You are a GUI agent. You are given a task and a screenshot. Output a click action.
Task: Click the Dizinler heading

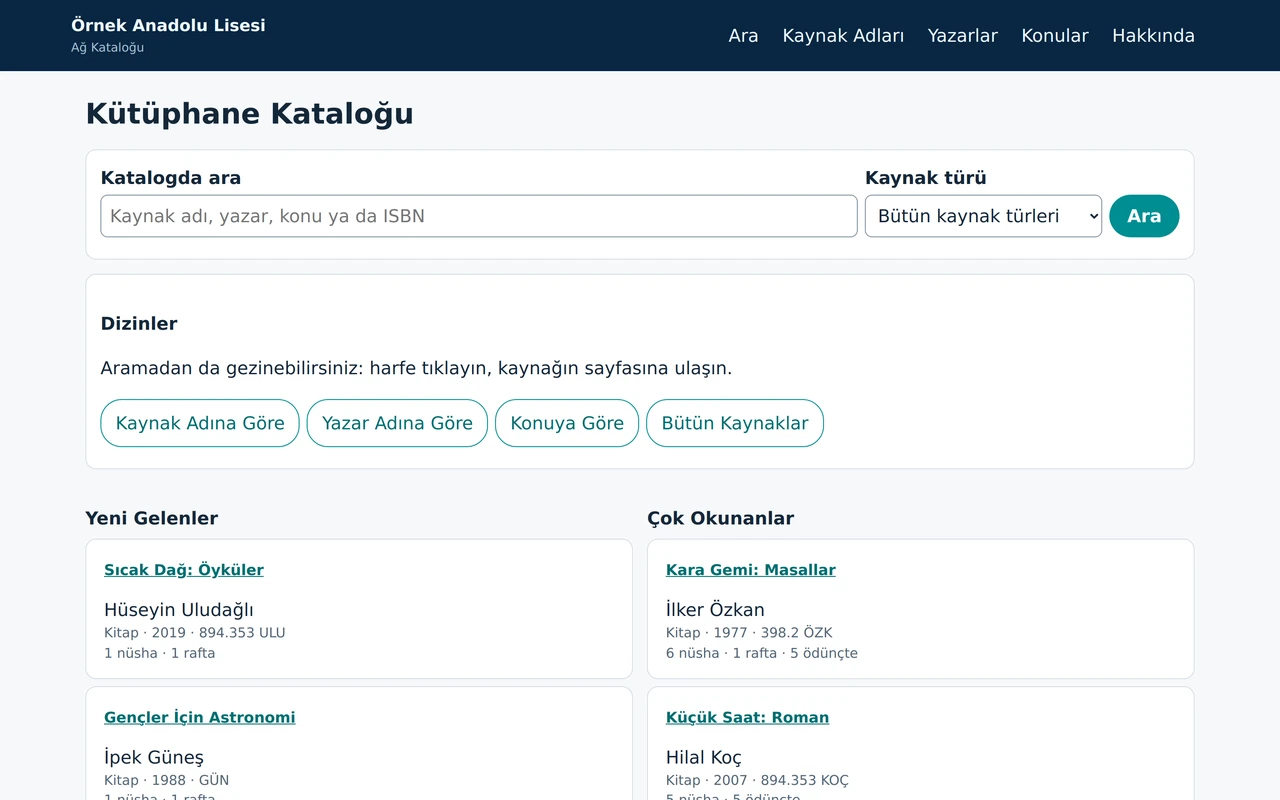click(139, 324)
